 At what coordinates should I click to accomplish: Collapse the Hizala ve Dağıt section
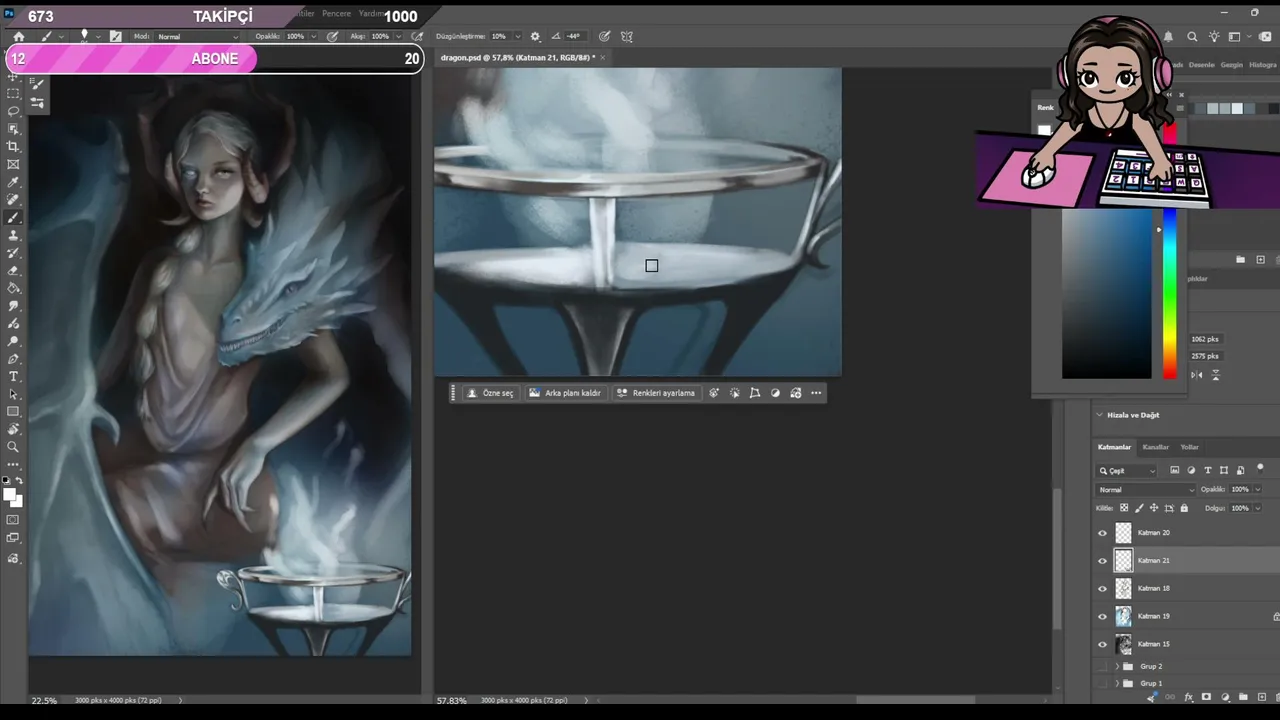point(1099,415)
